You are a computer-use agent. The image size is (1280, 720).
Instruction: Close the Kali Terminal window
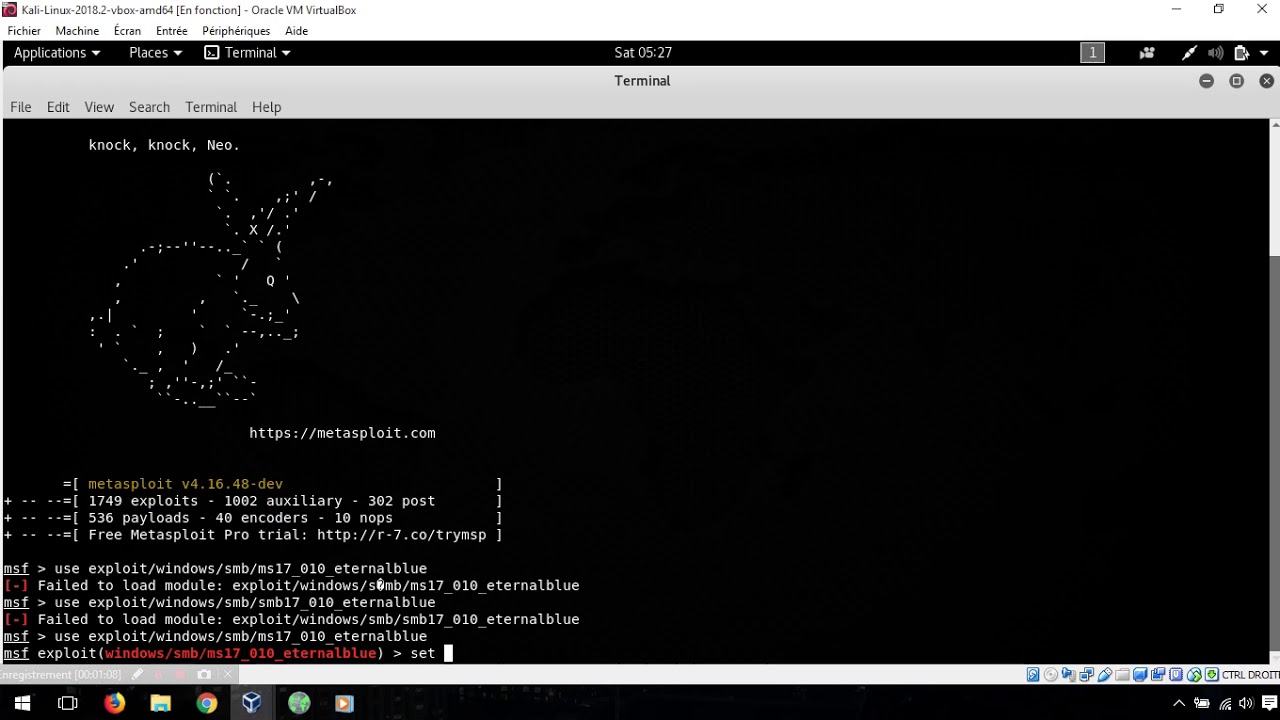click(1266, 81)
